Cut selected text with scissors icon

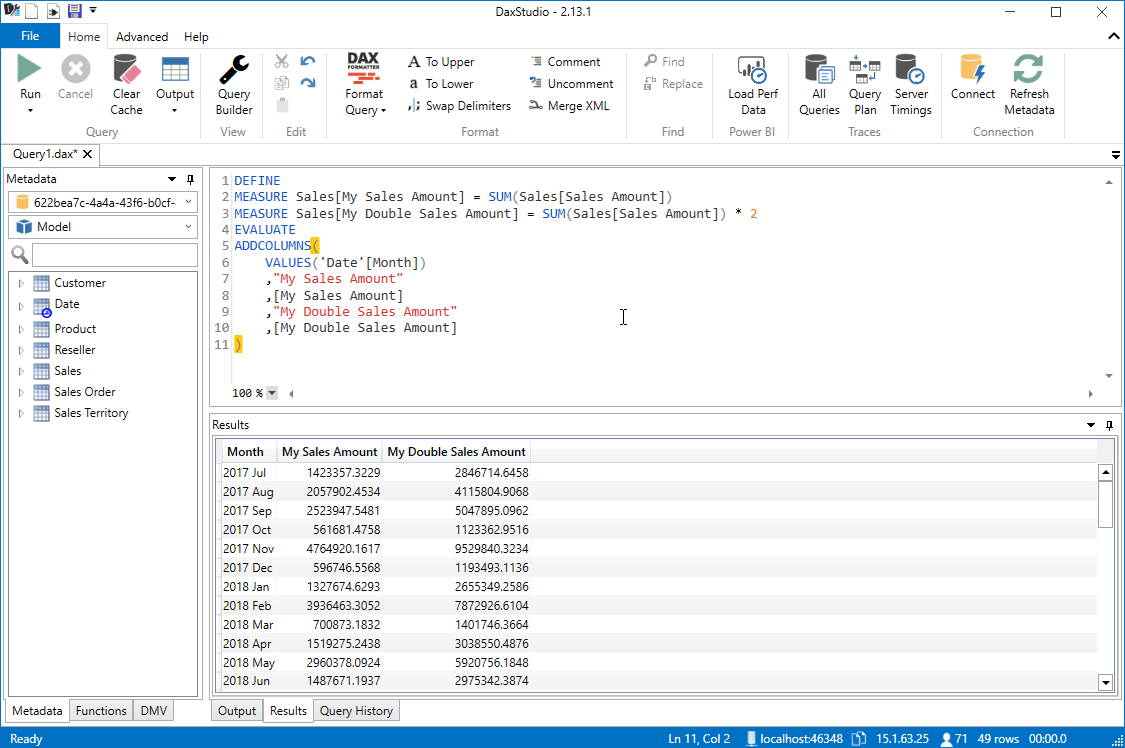pos(282,62)
